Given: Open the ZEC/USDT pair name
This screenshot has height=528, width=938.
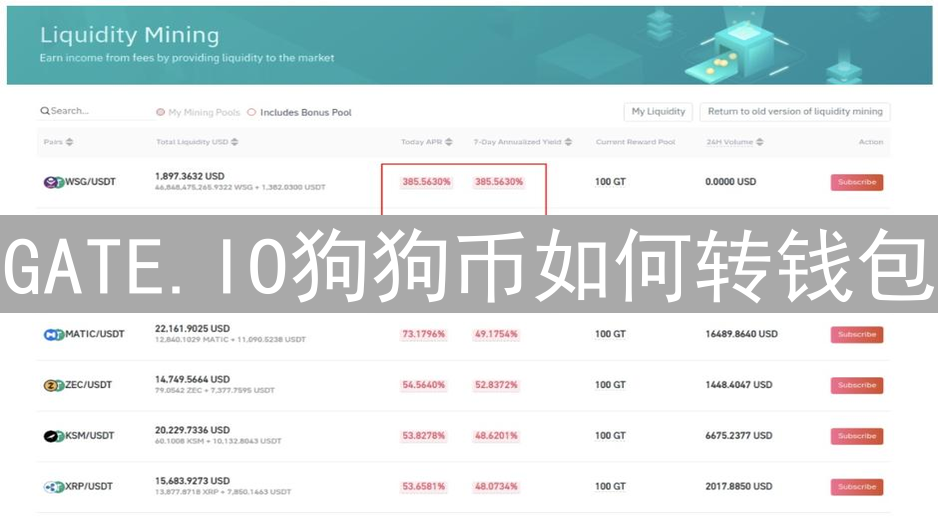Looking at the screenshot, I should [89, 384].
